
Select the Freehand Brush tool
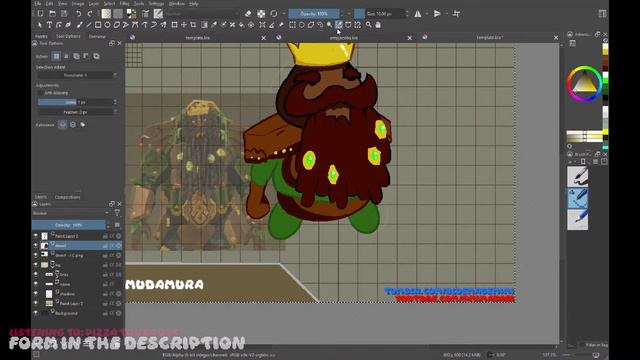79,25
